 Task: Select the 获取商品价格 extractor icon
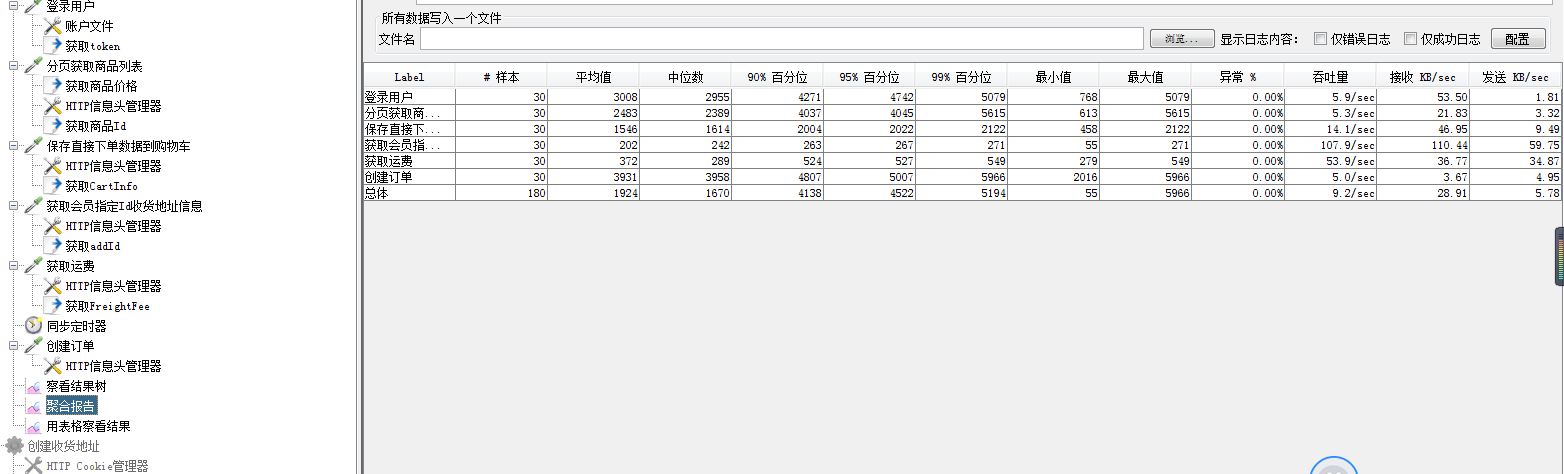(x=53, y=86)
